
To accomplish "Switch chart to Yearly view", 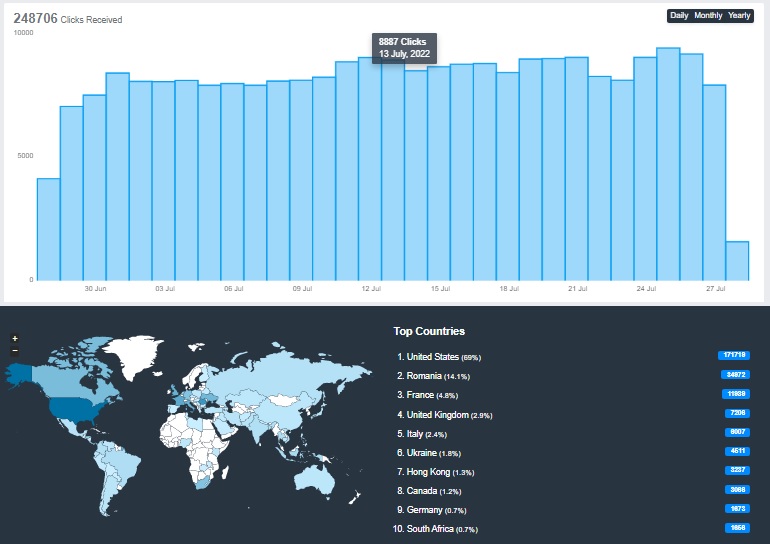I will click(x=739, y=16).
